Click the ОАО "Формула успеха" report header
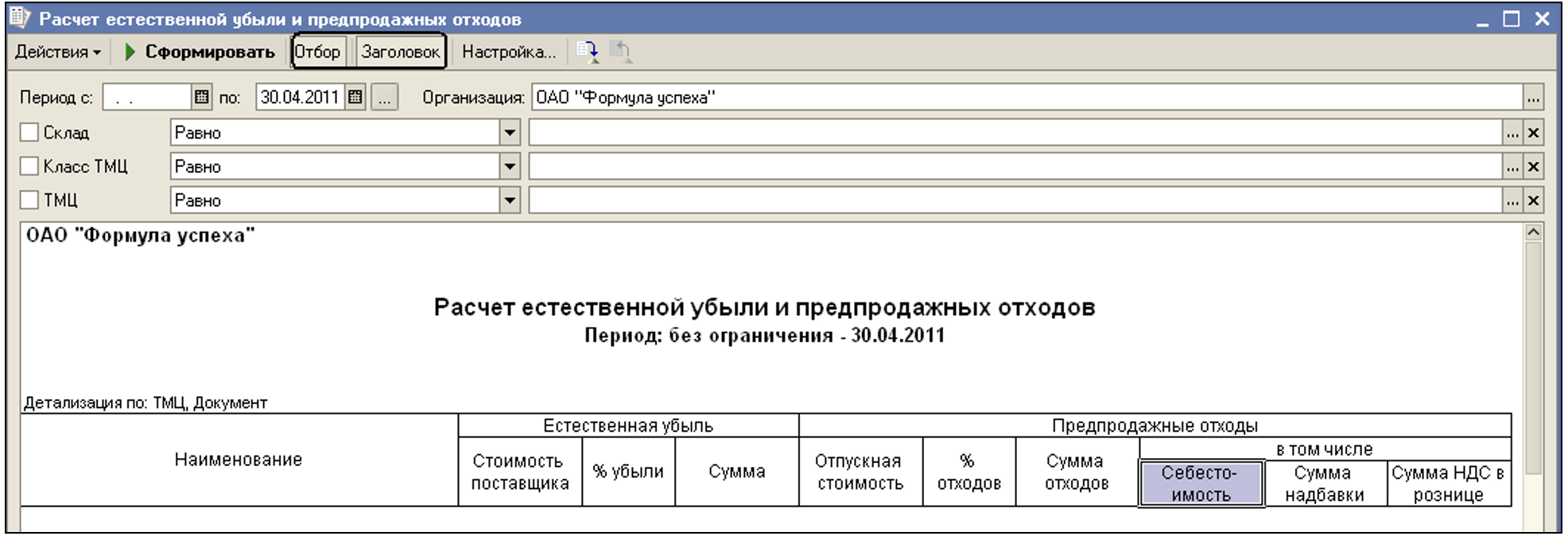Screen dimensions: 1568x536 (140, 235)
